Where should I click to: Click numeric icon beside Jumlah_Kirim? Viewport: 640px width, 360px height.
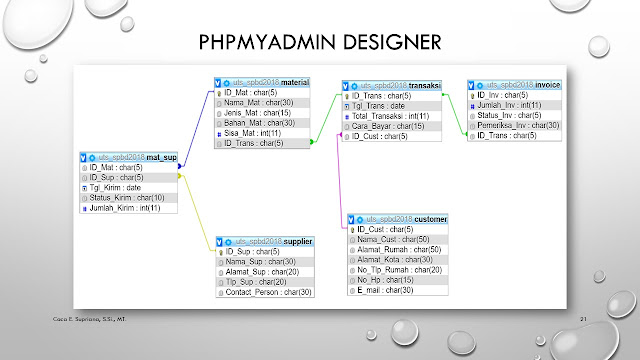coord(84,209)
